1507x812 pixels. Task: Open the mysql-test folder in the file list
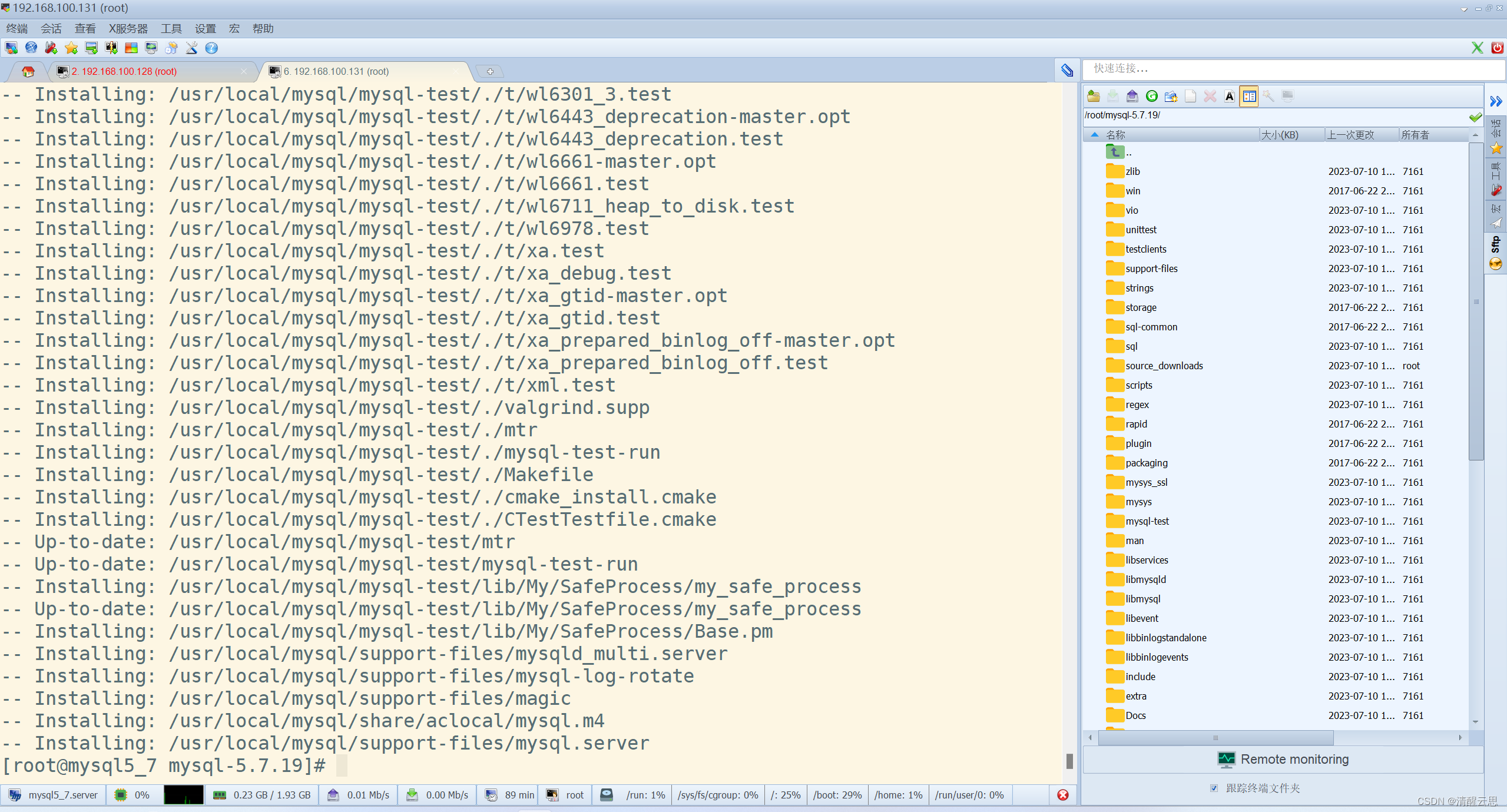1147,521
